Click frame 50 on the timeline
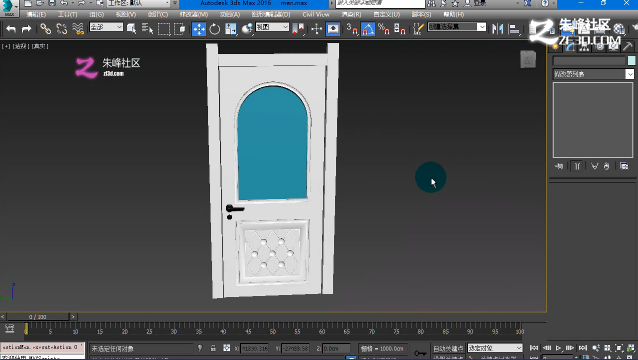The height and width of the screenshot is (360, 638). pos(273,331)
